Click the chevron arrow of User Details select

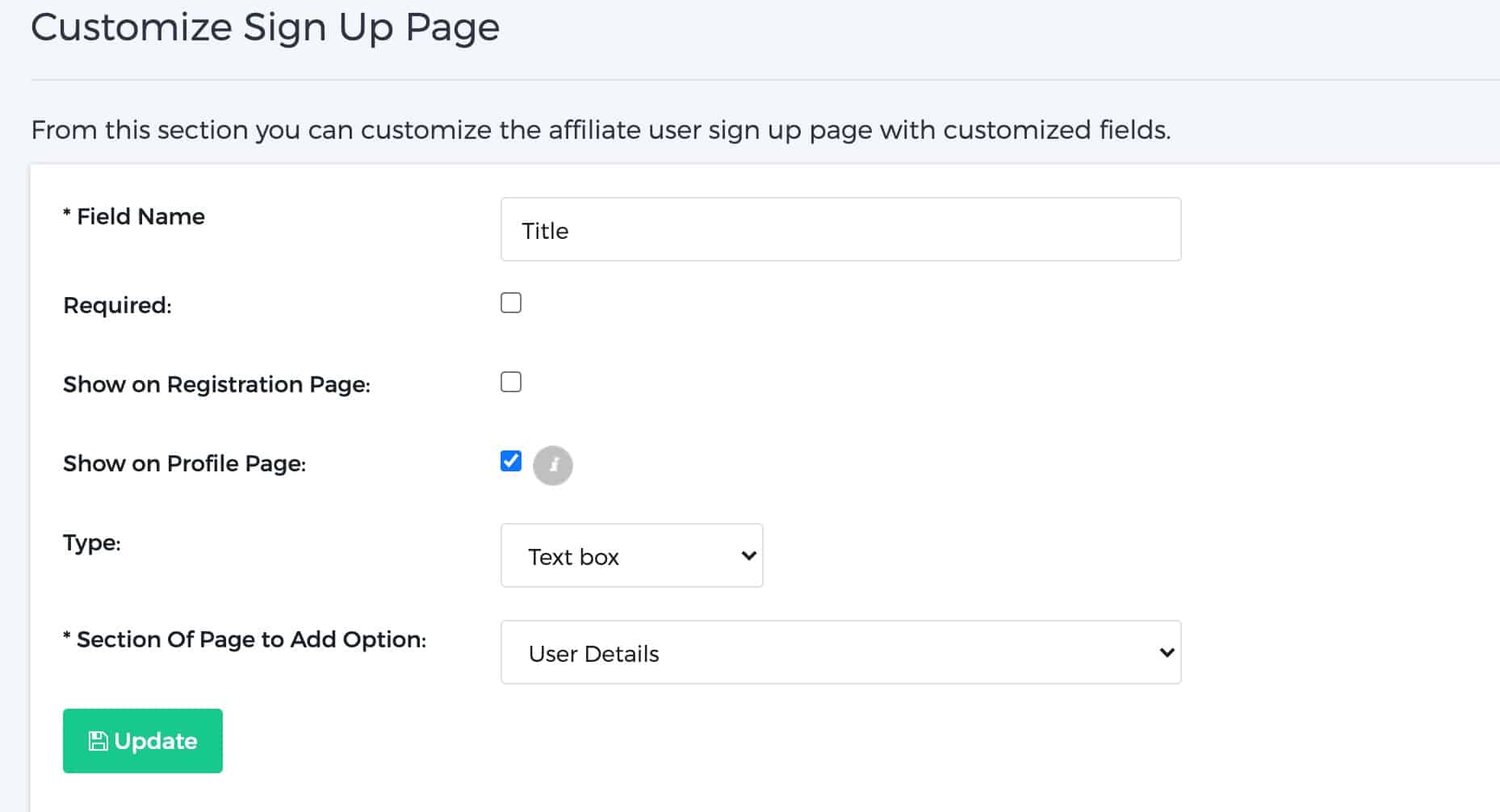[1166, 652]
